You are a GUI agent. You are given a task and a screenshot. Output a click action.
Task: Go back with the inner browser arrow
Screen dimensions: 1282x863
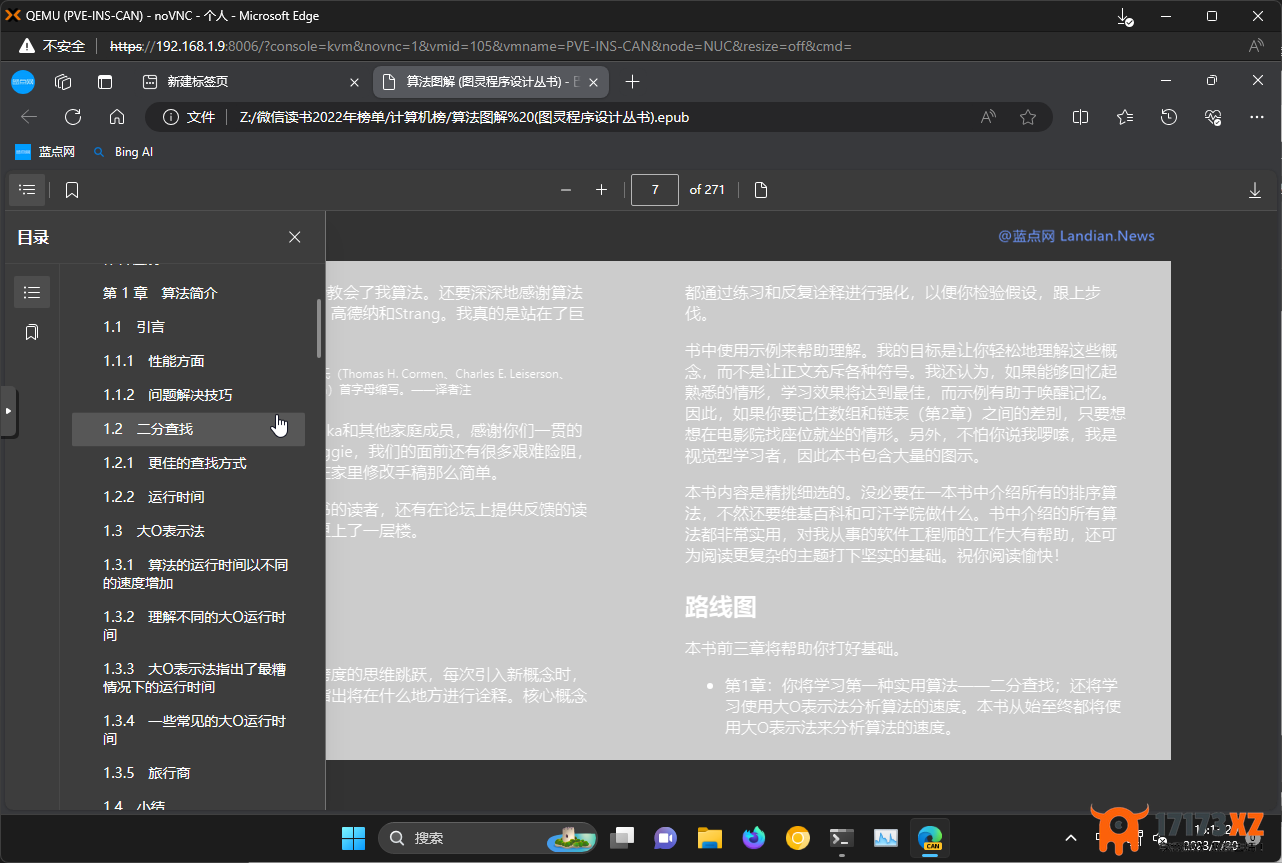(x=29, y=117)
